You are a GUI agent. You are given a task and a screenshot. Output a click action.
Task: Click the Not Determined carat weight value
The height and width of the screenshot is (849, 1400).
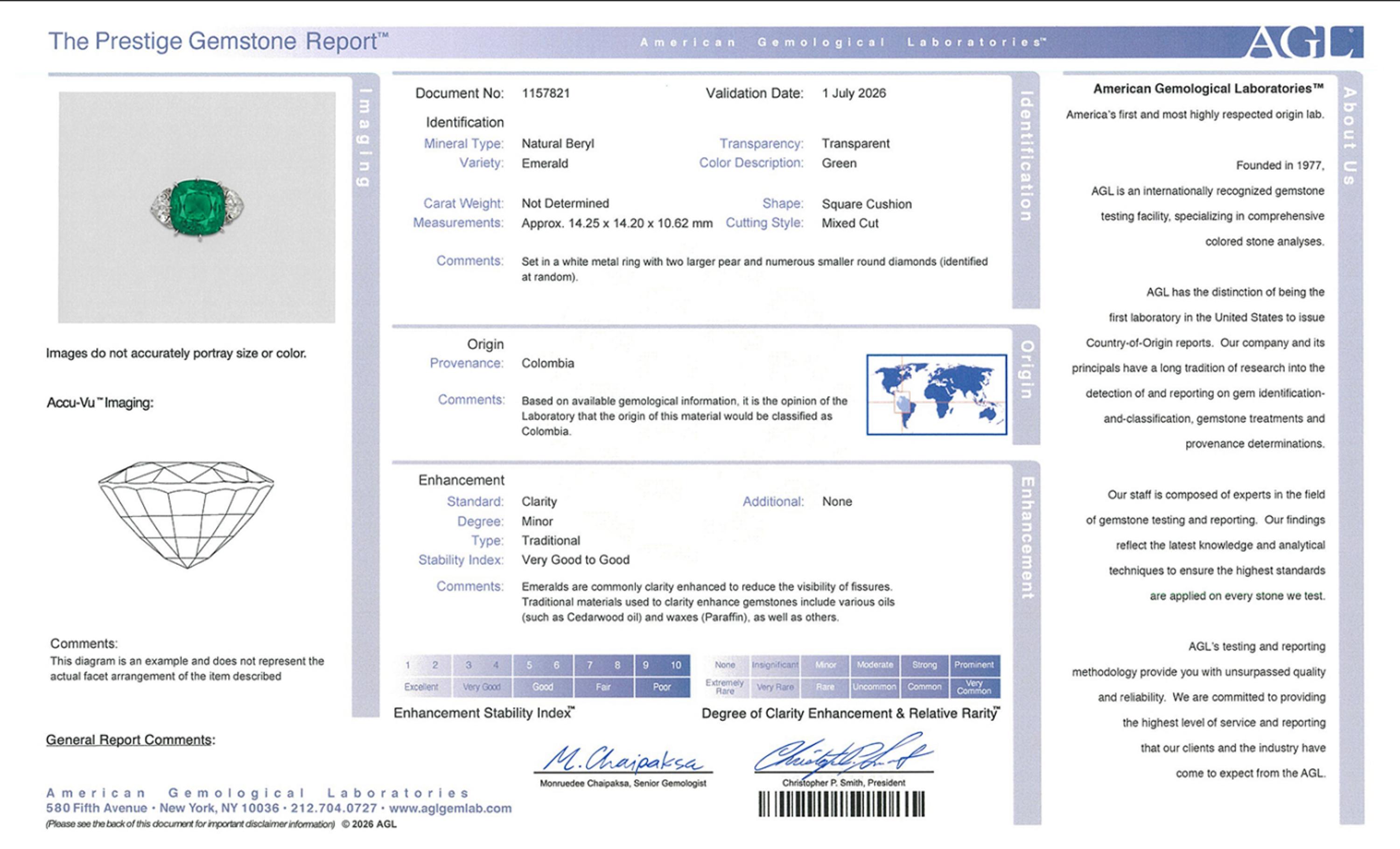565,203
